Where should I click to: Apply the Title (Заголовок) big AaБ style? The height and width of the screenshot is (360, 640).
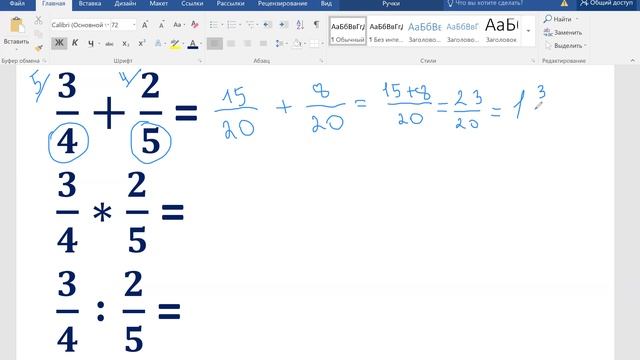tap(501, 31)
